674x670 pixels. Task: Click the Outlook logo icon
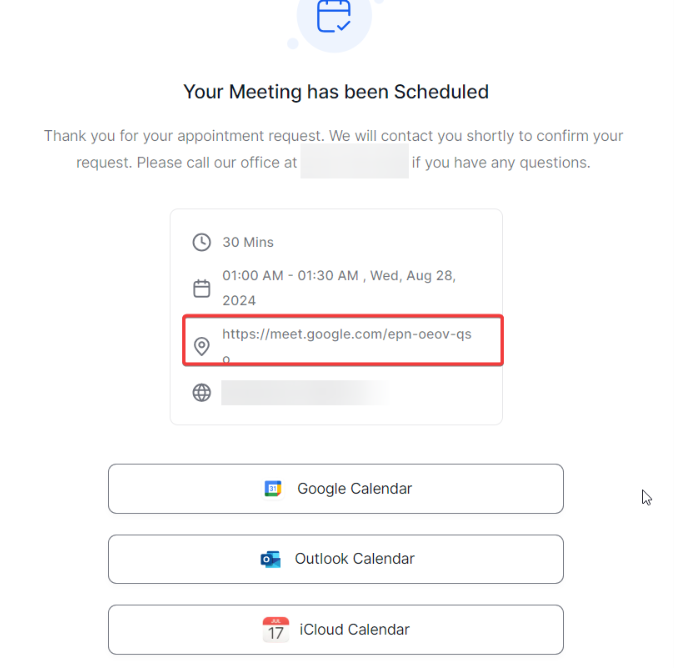[270, 559]
